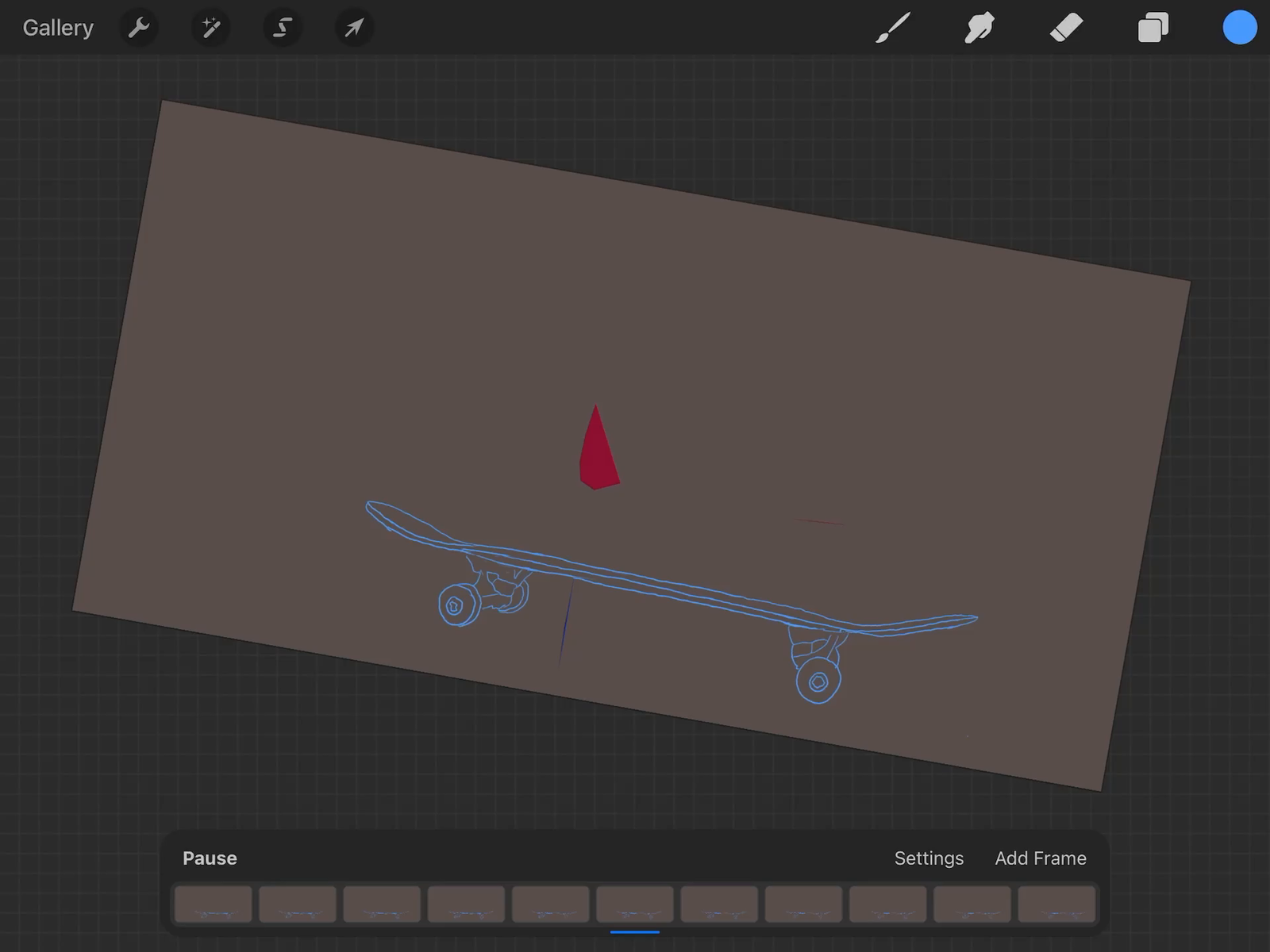Select the first frame thumbnail in the timeline
Viewport: 1270px width, 952px height.
[x=213, y=904]
